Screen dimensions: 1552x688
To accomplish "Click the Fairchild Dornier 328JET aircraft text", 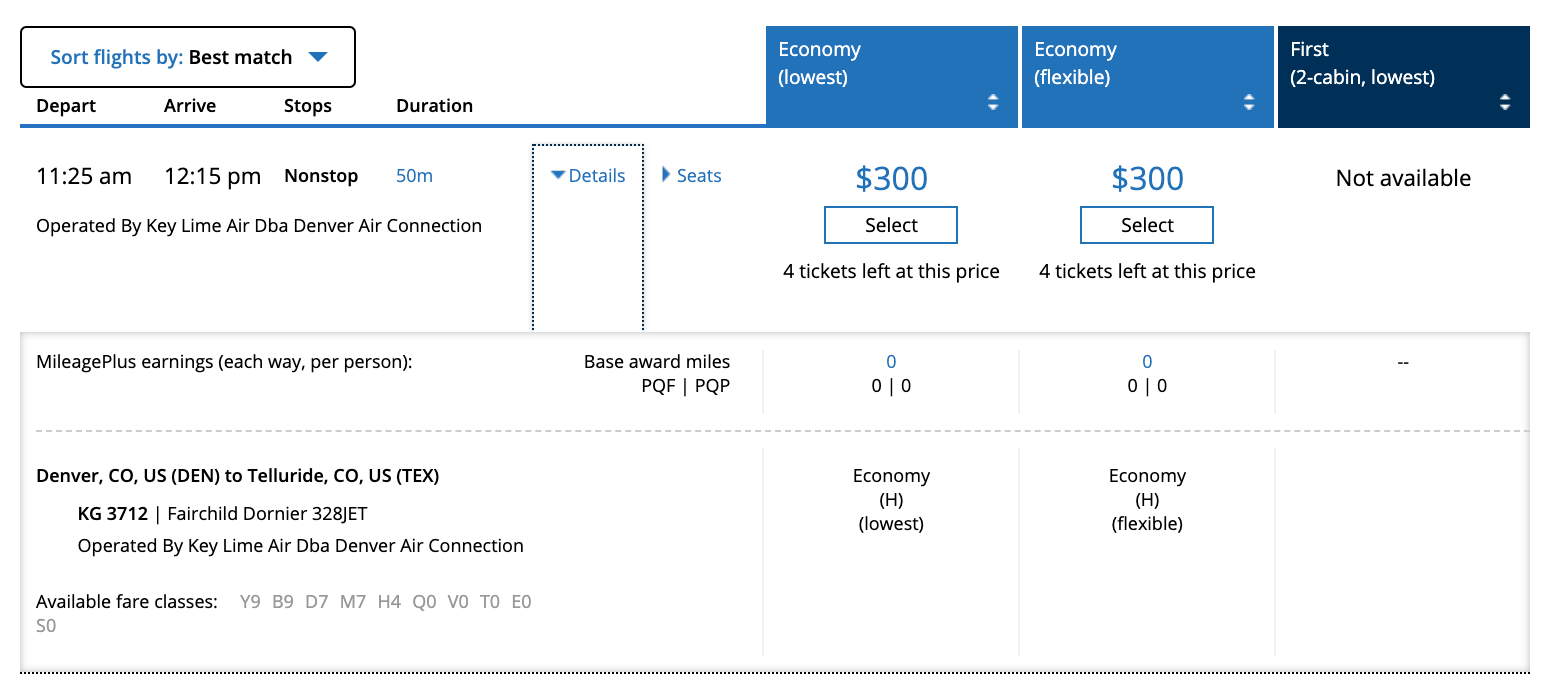I will (268, 514).
